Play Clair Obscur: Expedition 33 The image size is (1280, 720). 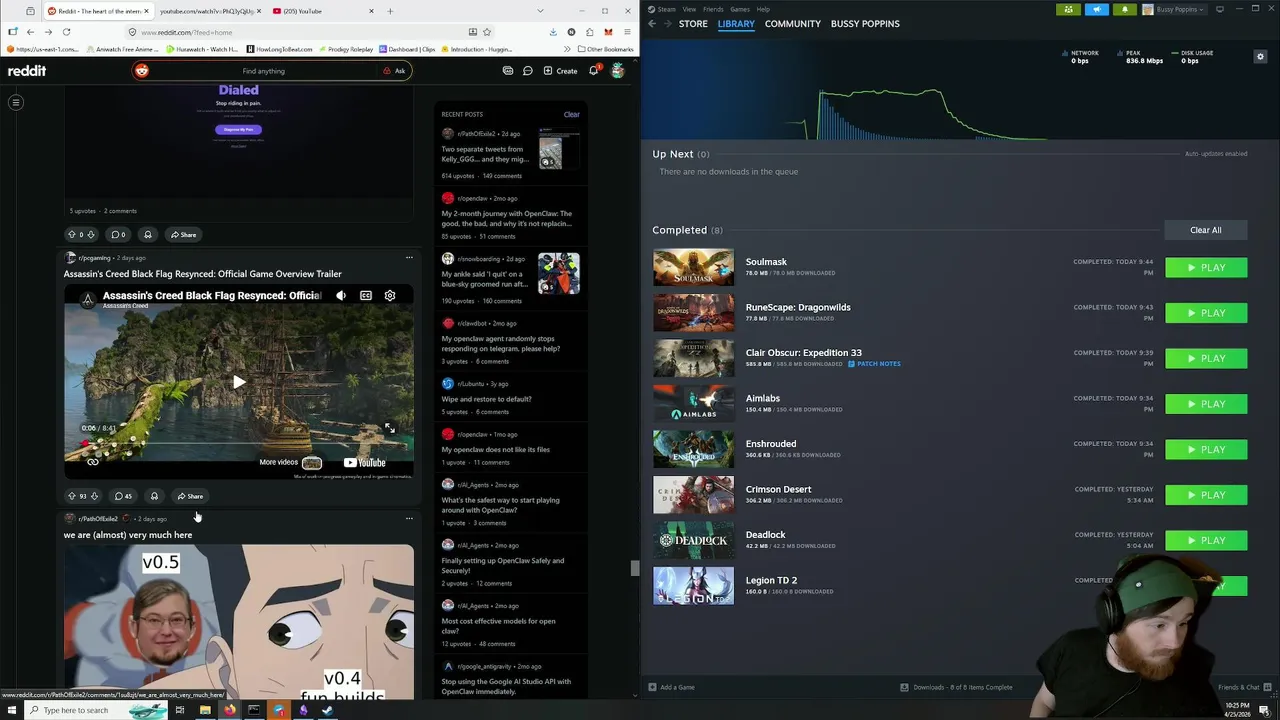(1206, 359)
